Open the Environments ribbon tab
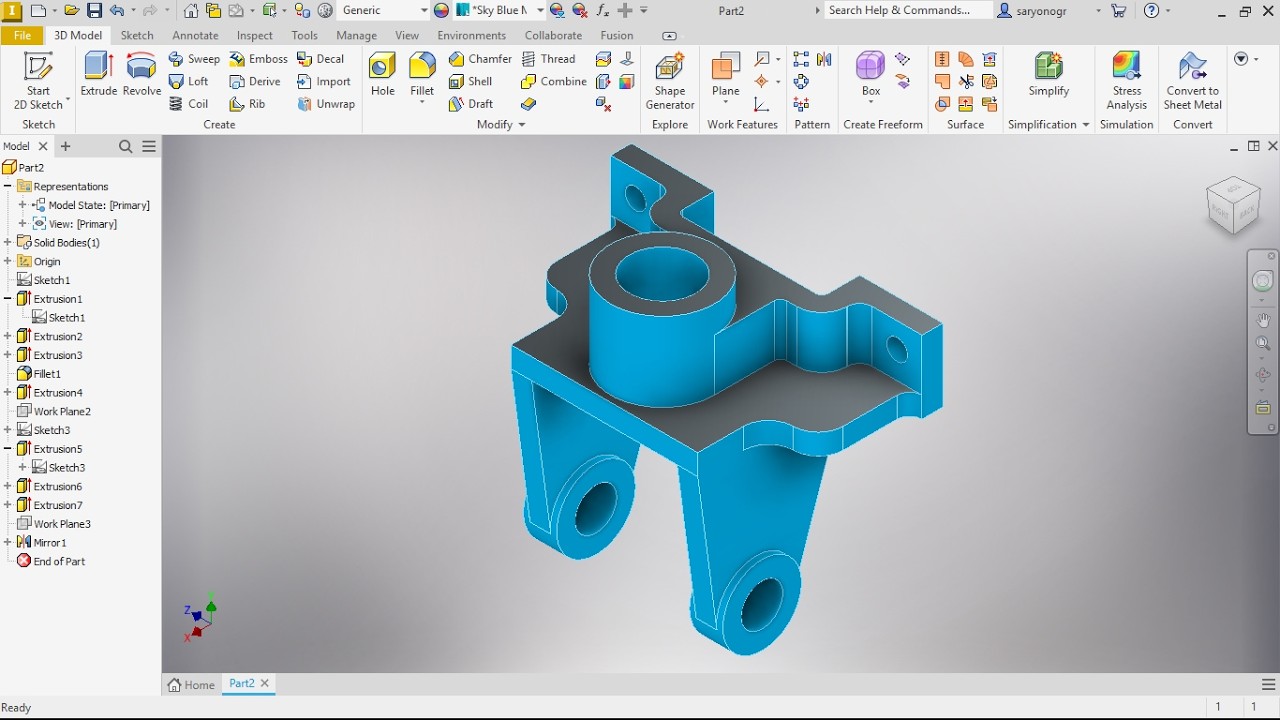The height and width of the screenshot is (720, 1280). click(472, 35)
